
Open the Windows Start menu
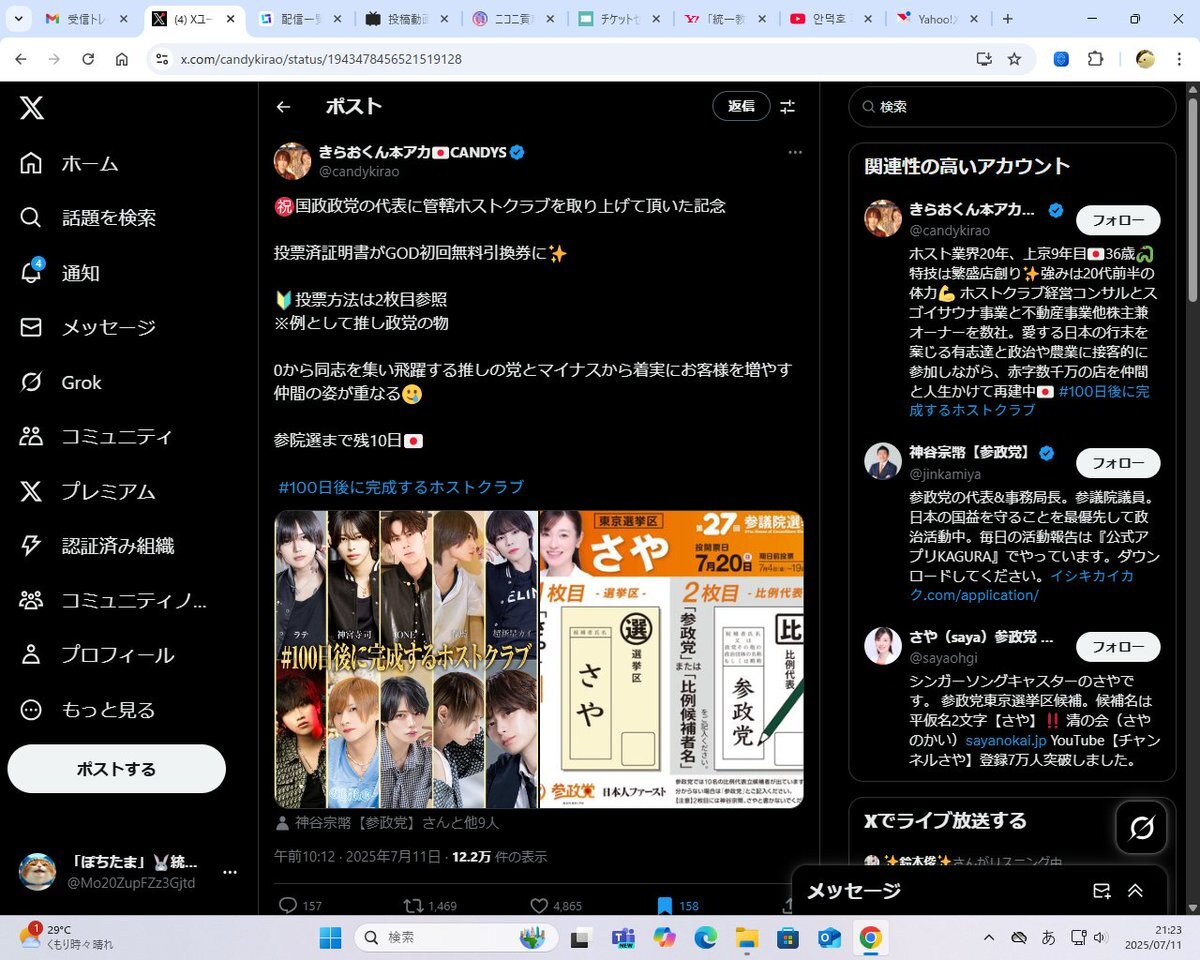(x=331, y=937)
